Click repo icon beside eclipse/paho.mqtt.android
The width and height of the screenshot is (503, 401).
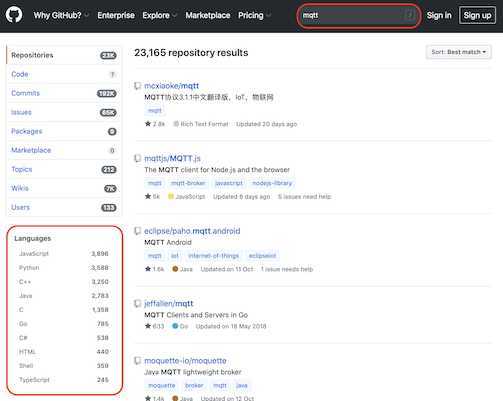tap(137, 231)
